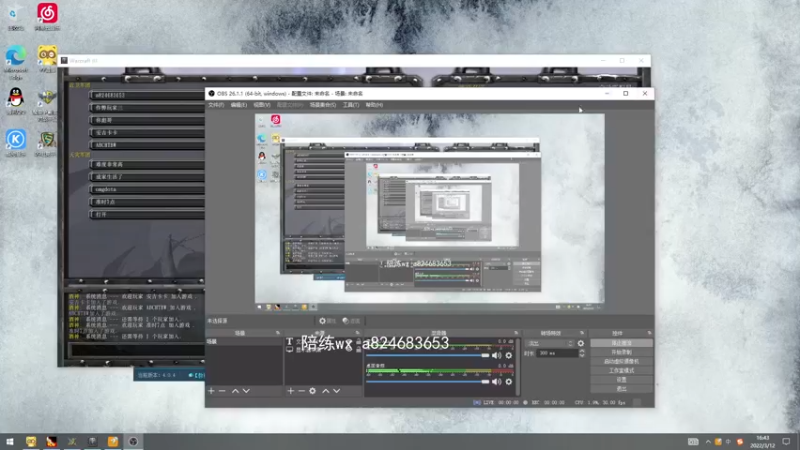This screenshot has width=800, height=450.
Task: Toggle lock on the display capture source
Action: [x=359, y=349]
